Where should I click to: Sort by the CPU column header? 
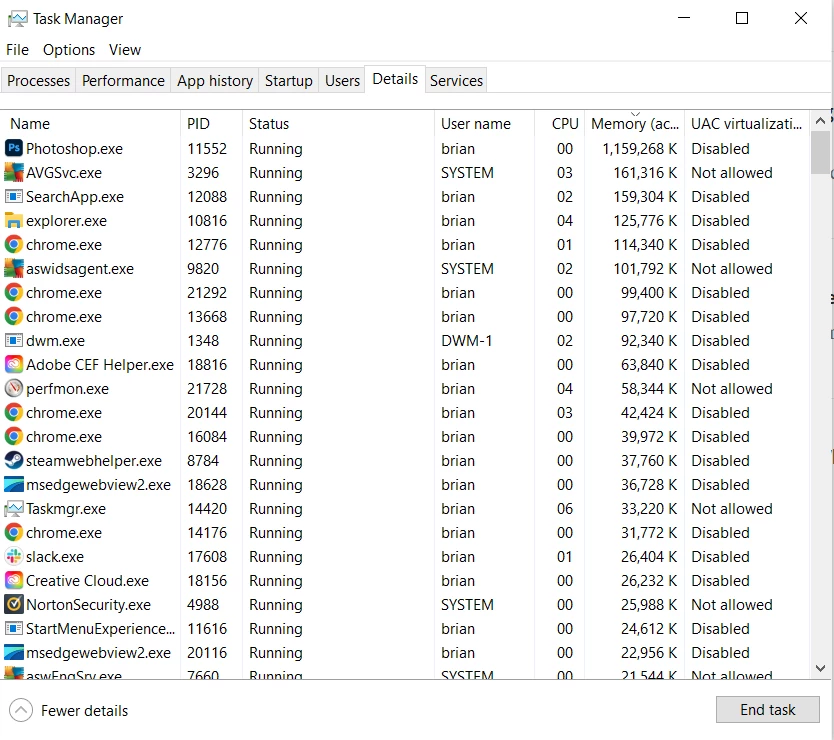pos(560,124)
